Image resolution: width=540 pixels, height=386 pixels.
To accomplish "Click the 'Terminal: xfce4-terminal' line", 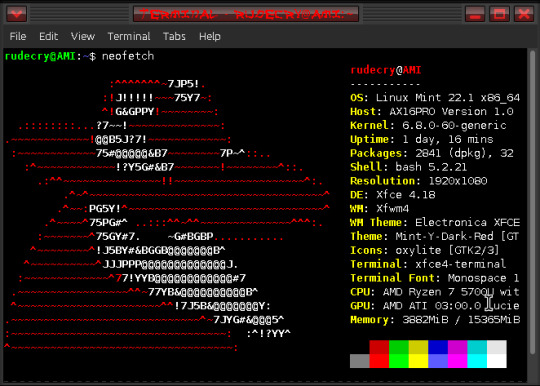I will tap(428, 264).
